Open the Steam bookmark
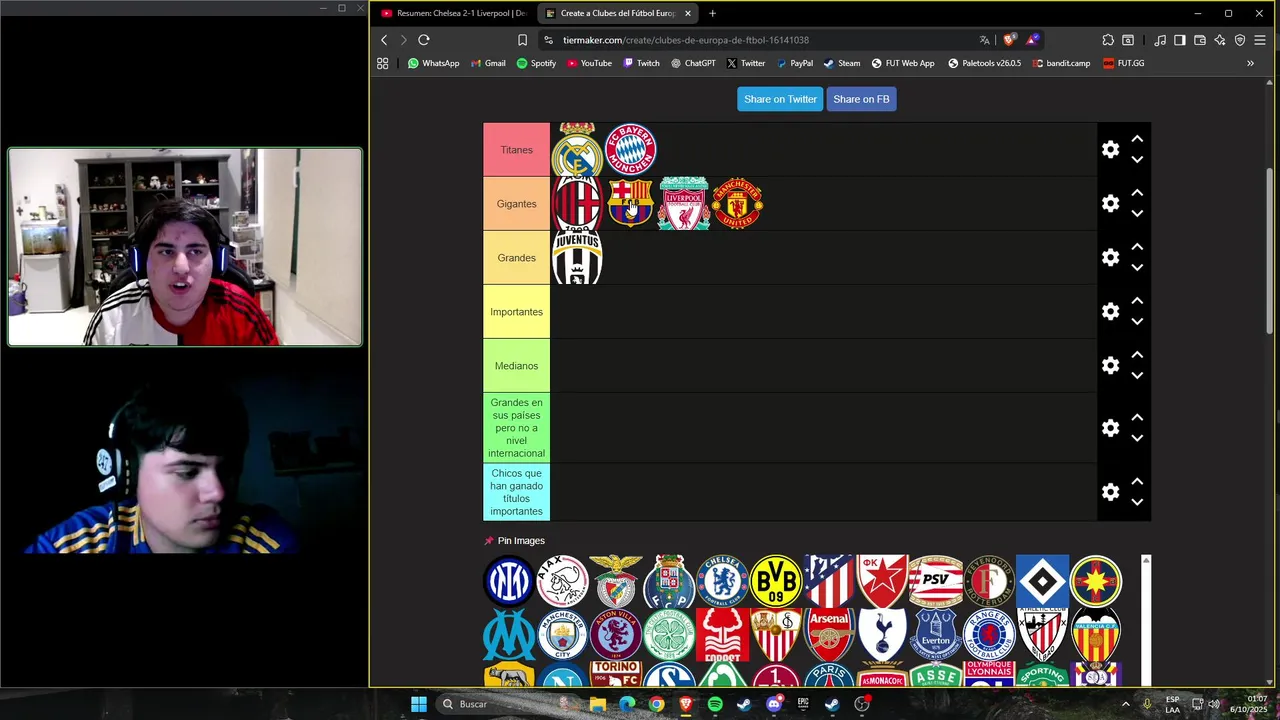1280x720 pixels. (842, 63)
